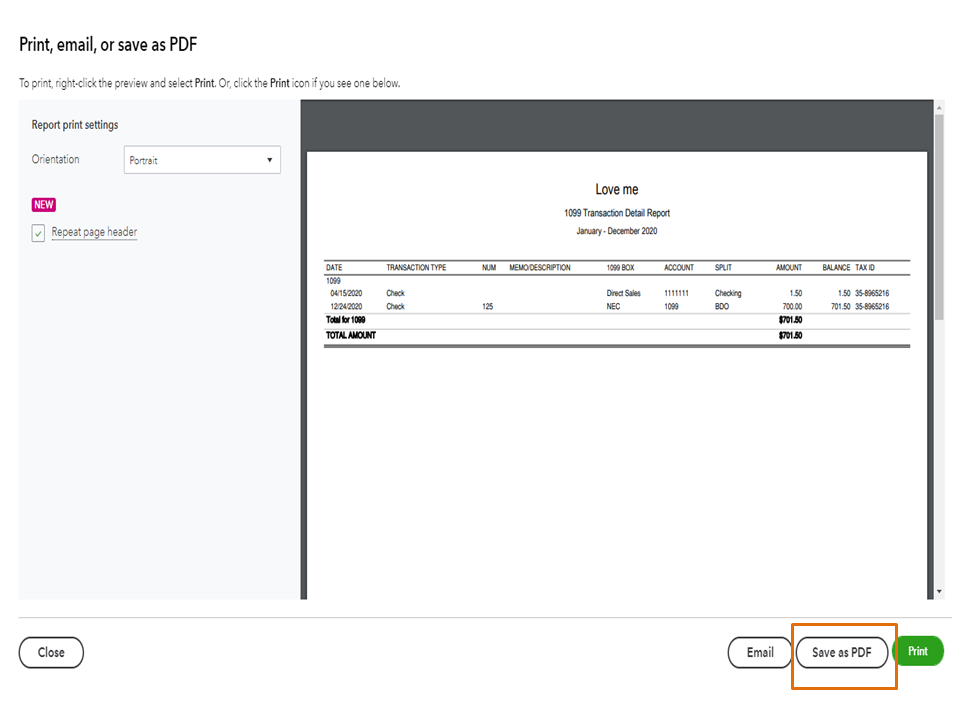The width and height of the screenshot is (960, 720).
Task: Click the preview vertical scrollbar thumb
Action: (939, 217)
